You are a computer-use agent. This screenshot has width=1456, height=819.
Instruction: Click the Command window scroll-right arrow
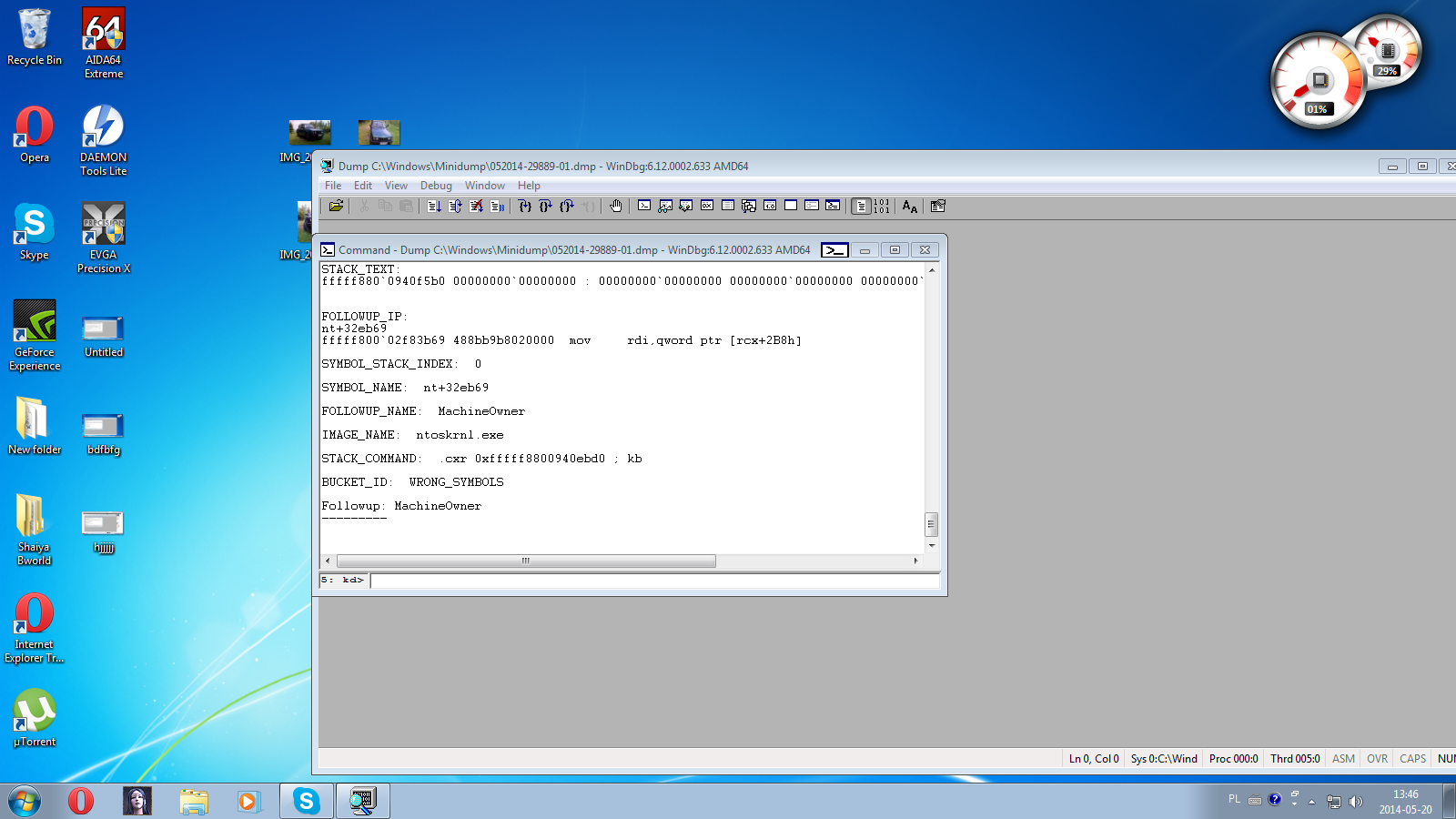[x=916, y=561]
